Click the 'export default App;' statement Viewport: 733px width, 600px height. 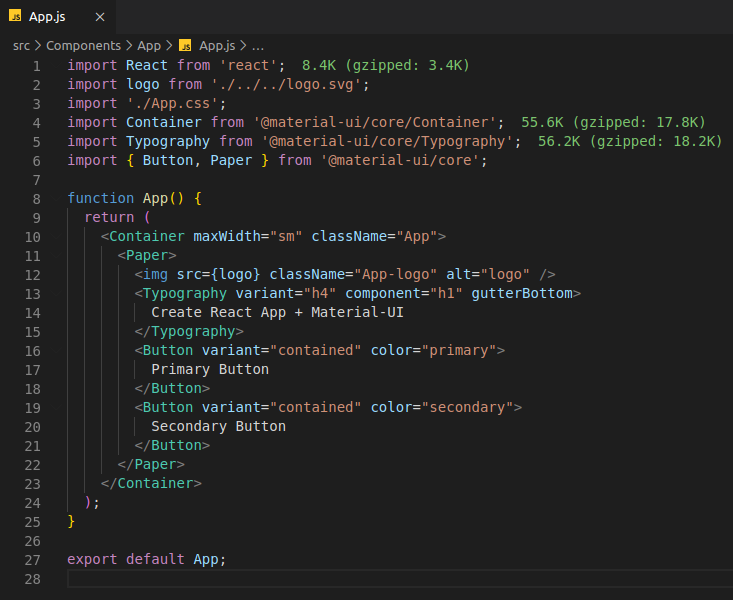[x=146, y=559]
